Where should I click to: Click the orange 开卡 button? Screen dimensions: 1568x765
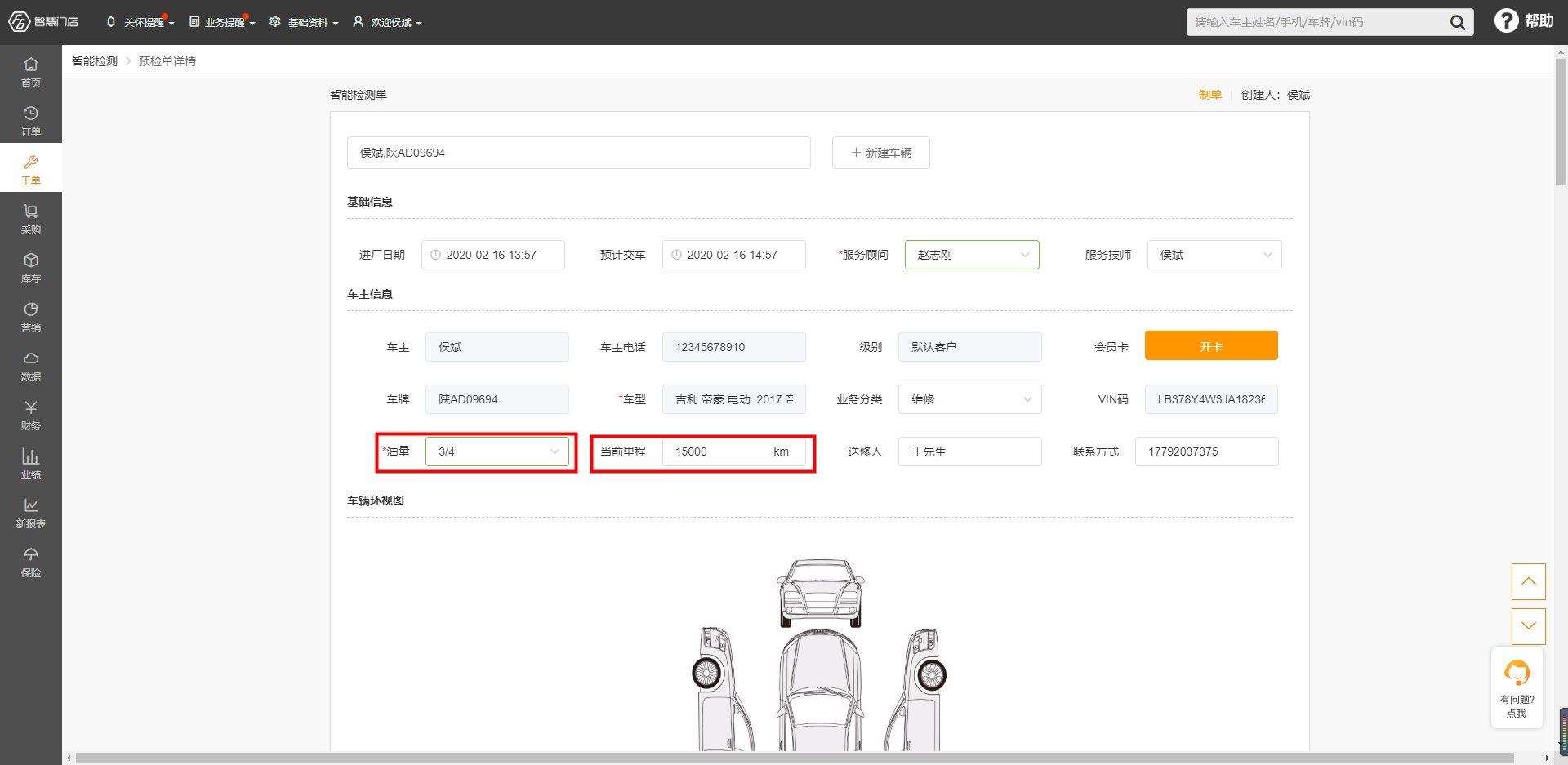1211,346
